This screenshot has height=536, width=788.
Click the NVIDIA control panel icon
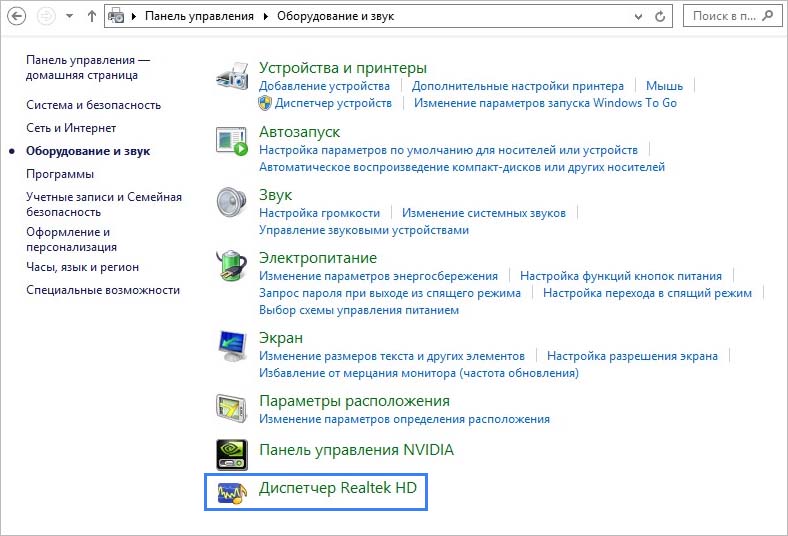click(232, 455)
